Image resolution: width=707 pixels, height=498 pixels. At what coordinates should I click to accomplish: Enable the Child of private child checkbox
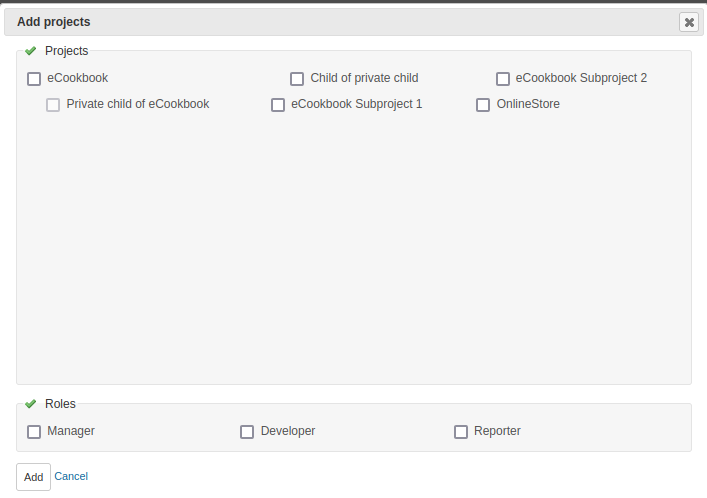coord(297,79)
